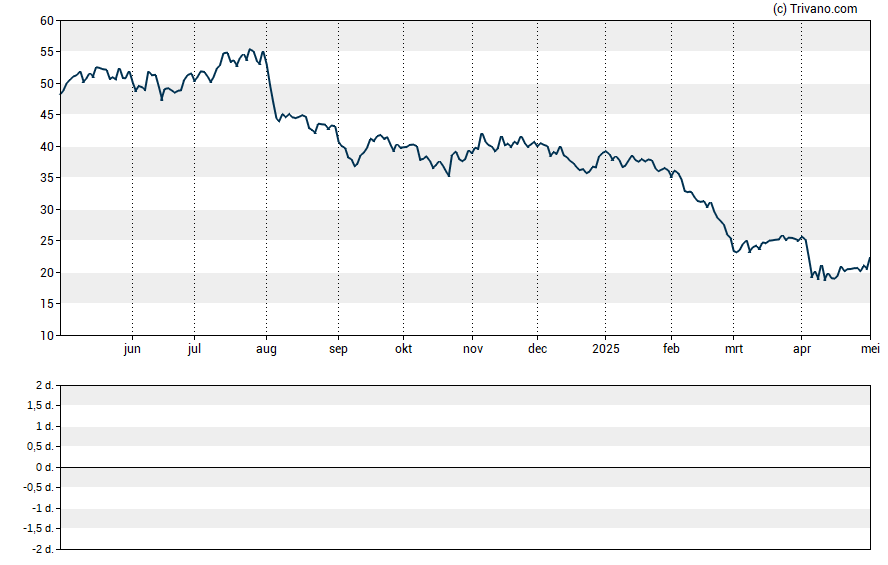Click the '-2 d.' label on lower chart
888x565 pixels.
click(x=42, y=549)
